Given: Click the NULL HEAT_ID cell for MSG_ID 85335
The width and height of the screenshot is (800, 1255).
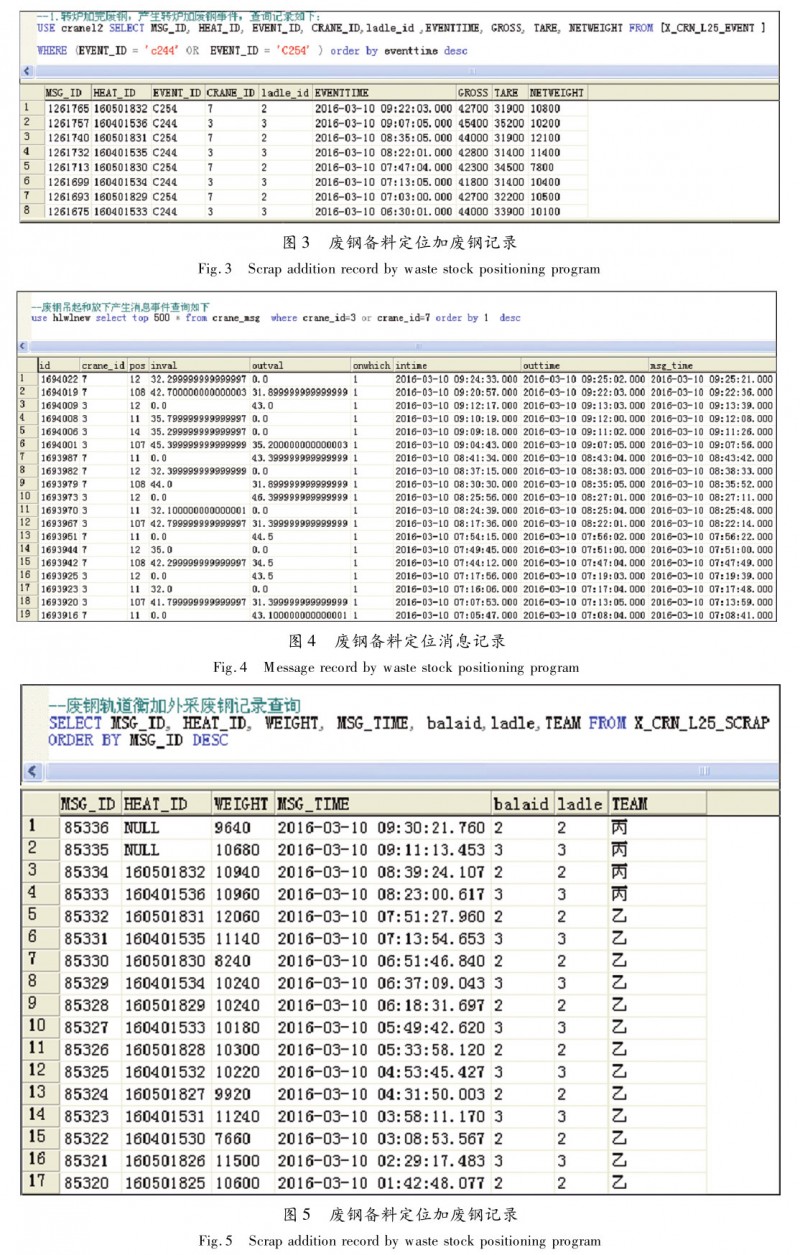Looking at the screenshot, I should tap(144, 851).
